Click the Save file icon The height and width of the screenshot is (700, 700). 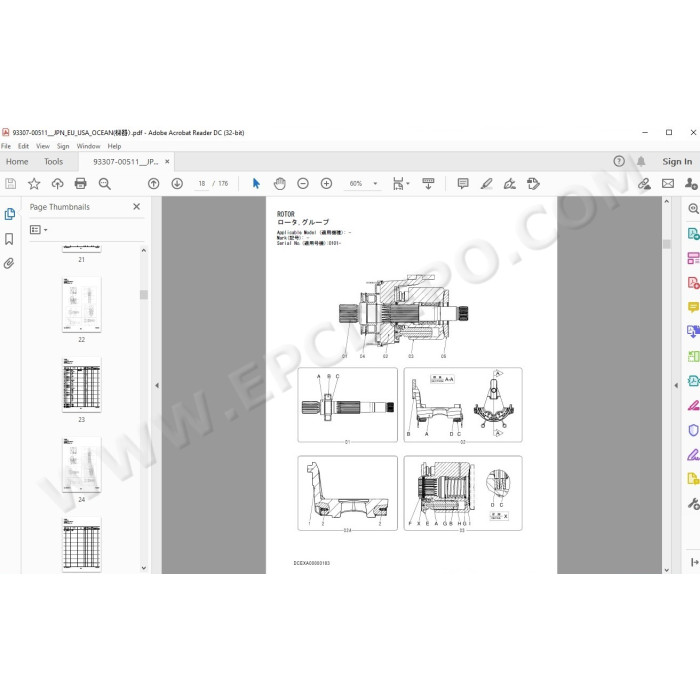10,183
